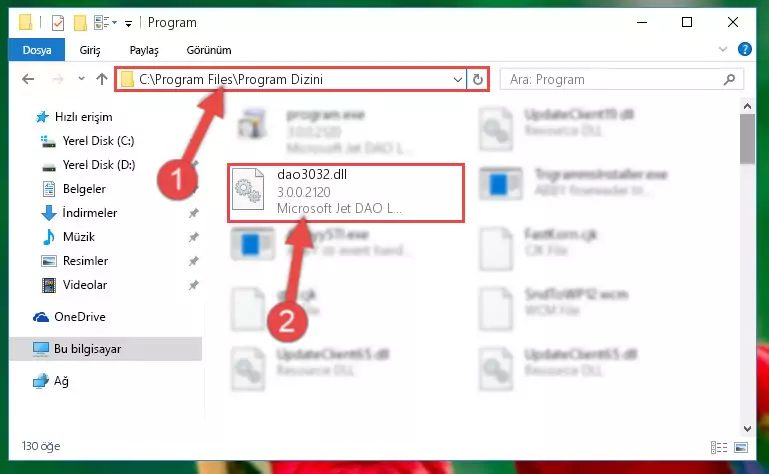The height and width of the screenshot is (474, 769).
Task: Minimize the Program window
Action: tap(642, 23)
